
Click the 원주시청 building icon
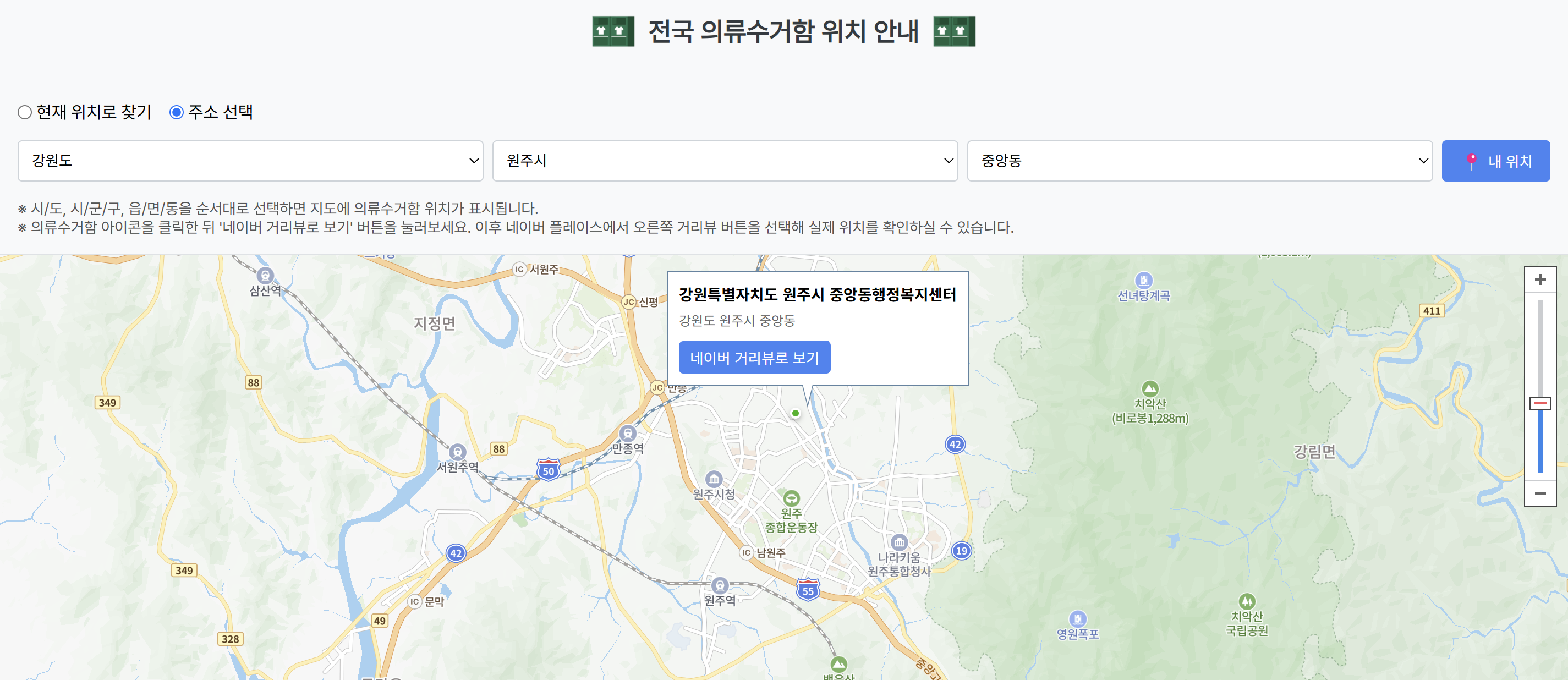(714, 479)
